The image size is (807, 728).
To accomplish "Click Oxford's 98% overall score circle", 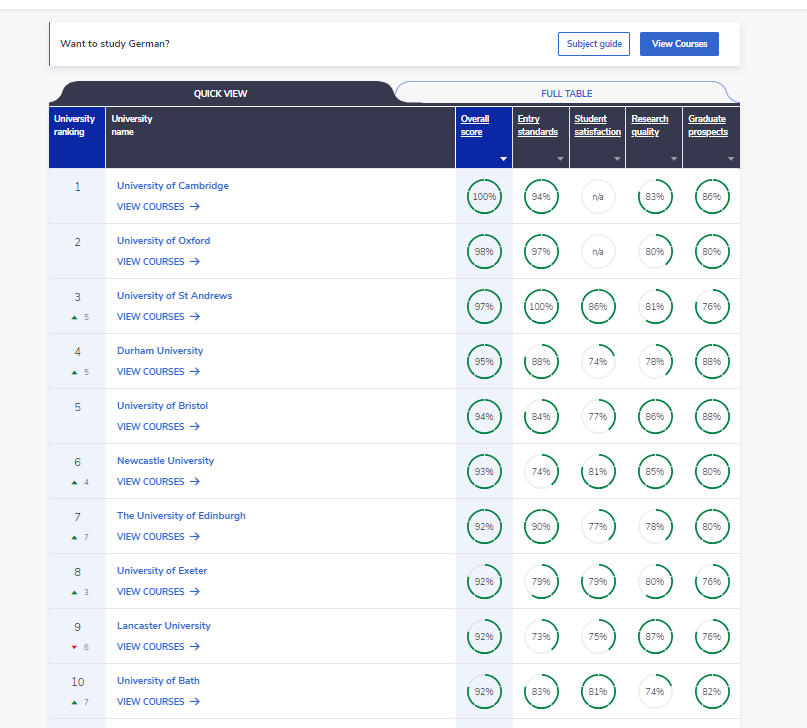I will pyautogui.click(x=484, y=252).
